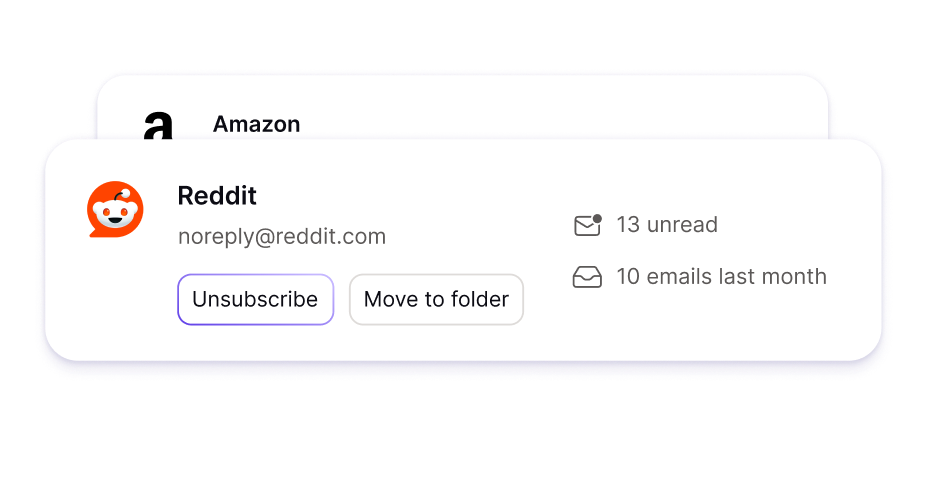
Task: Open the Amazon sender name
Action: pos(256,124)
